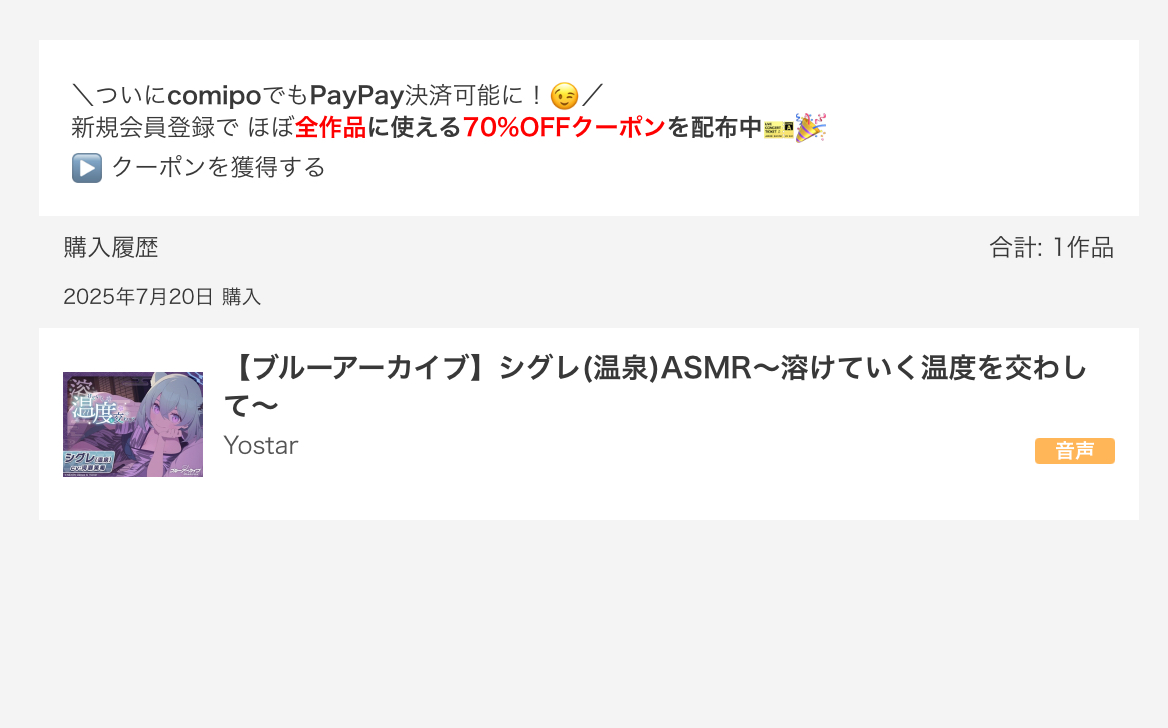Open the 【ブルーアーカイブ】シグレ(温泉)ASMR title

pos(656,387)
